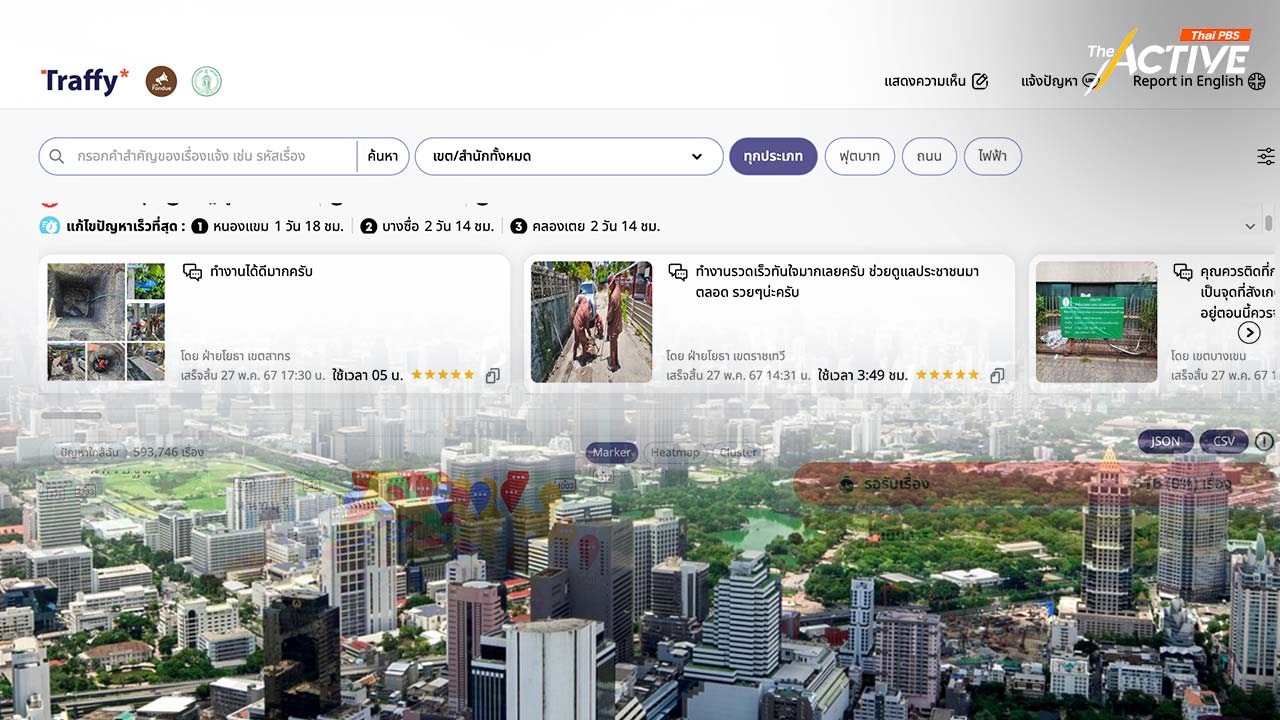Expand the fastest-resolution ranking chevron
The image size is (1280, 720).
point(1250,227)
